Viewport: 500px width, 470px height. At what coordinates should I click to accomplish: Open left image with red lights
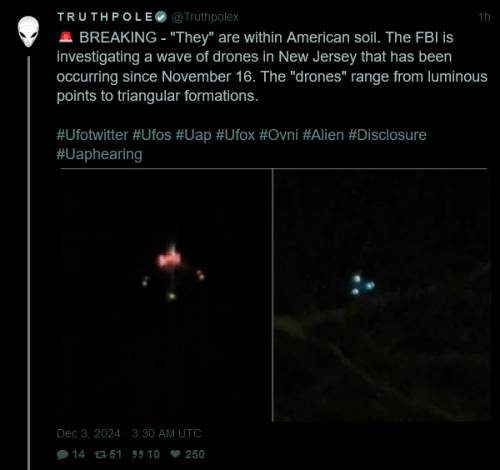point(166,295)
